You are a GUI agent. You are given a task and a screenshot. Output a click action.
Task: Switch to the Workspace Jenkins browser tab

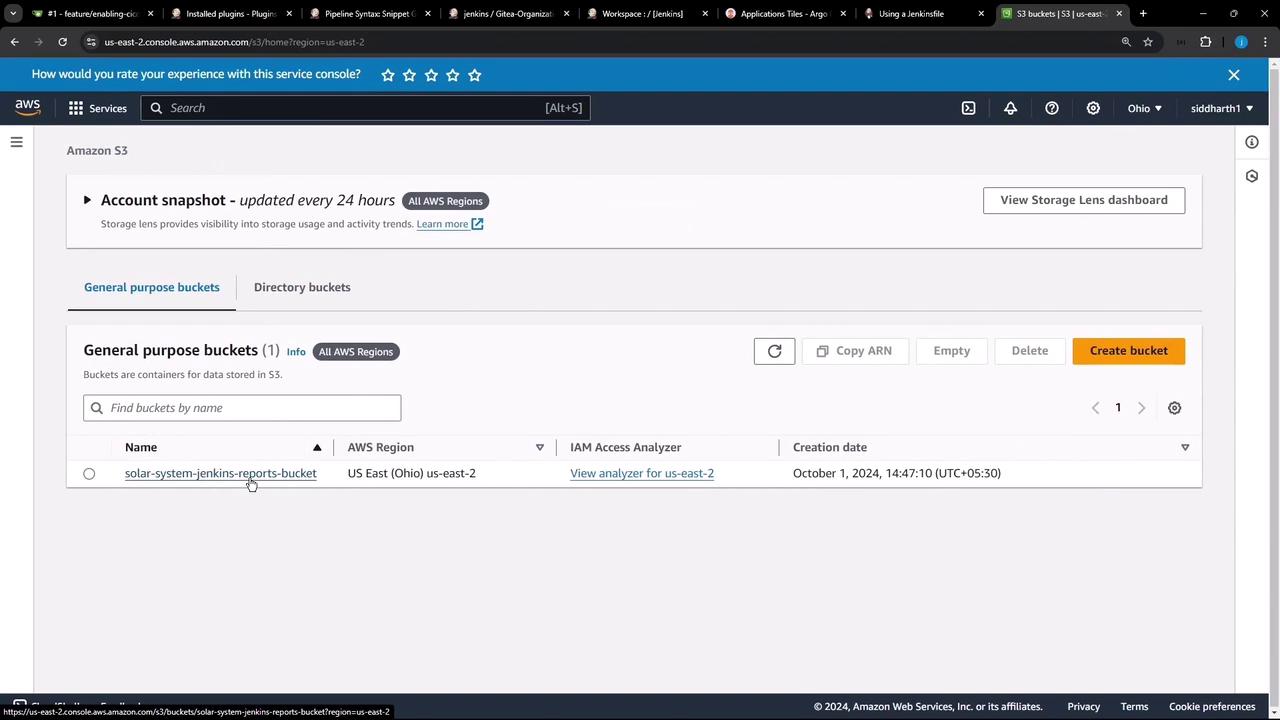coord(646,14)
